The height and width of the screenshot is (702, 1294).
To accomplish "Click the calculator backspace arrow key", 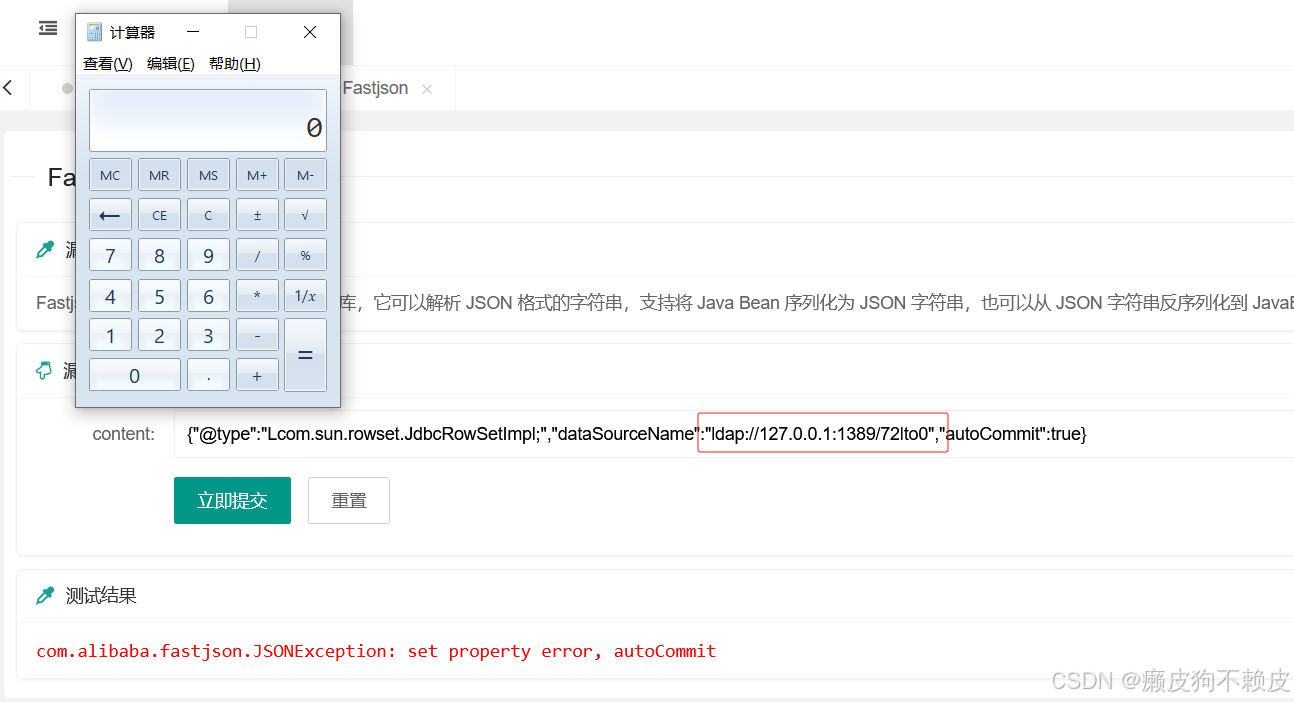I will pos(110,215).
